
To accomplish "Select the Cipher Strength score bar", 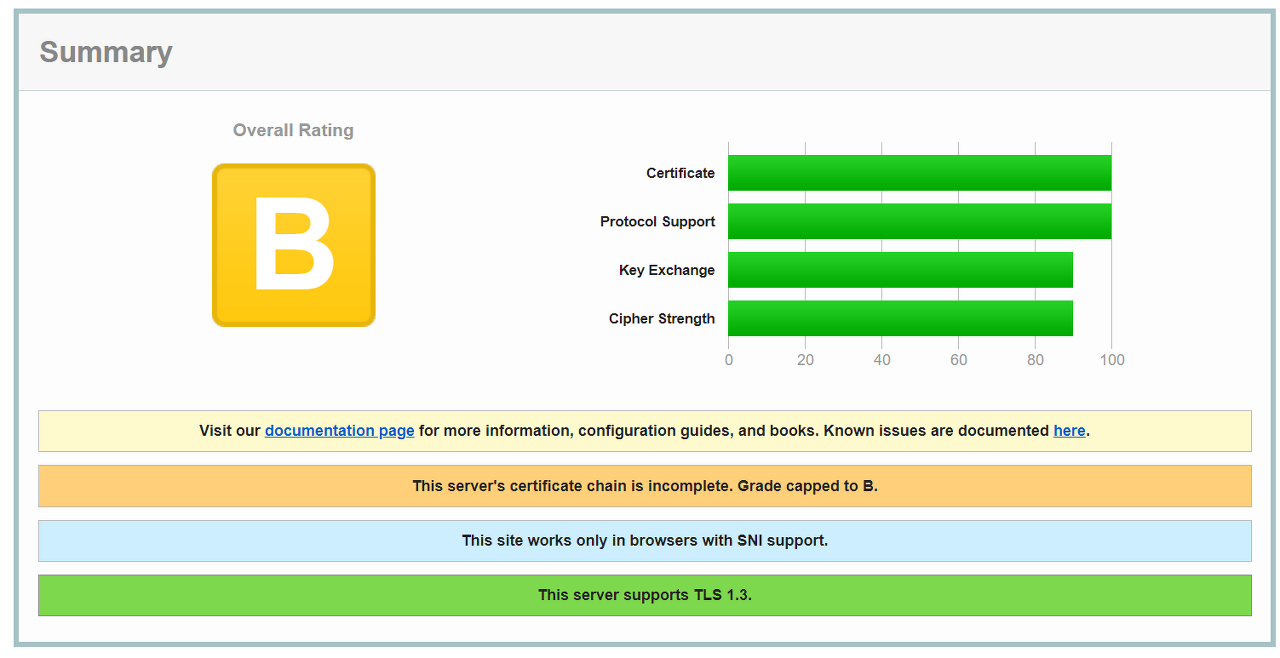I will (900, 318).
